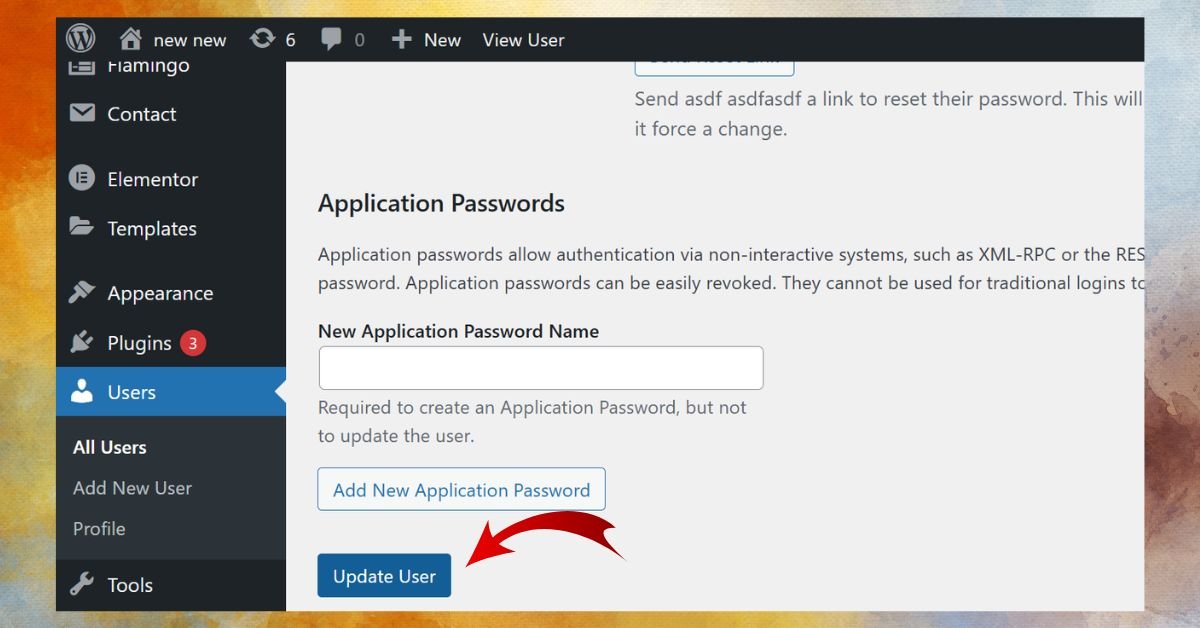Open the Templates folder icon
Viewport: 1200px width, 628px height.
coord(81,227)
